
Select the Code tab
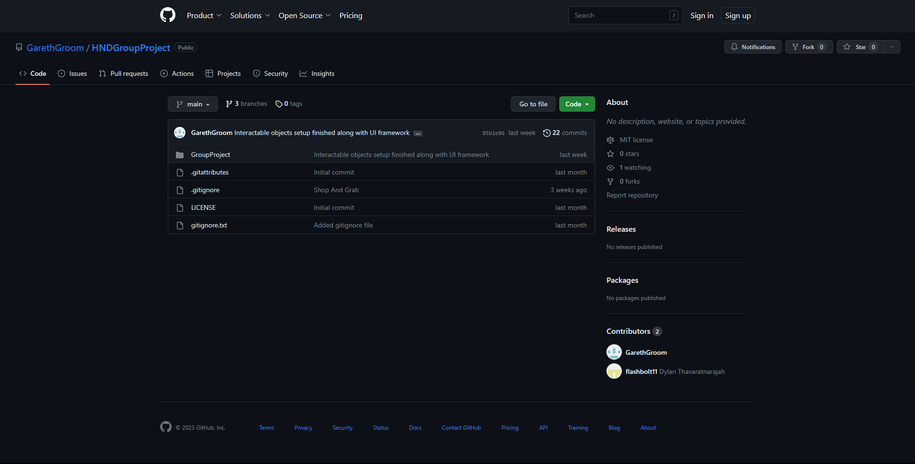tap(33, 74)
